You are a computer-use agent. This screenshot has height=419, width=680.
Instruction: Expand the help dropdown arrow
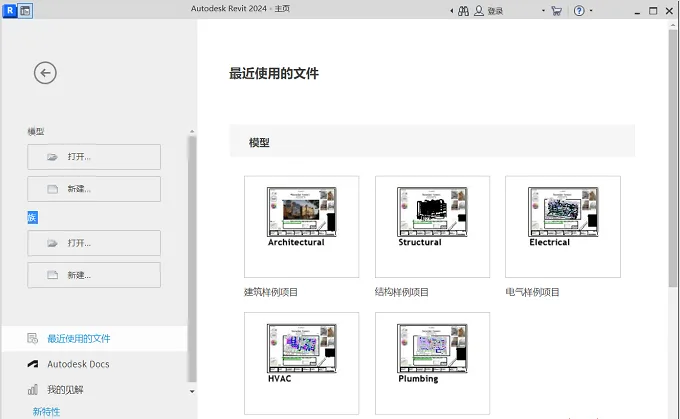(591, 11)
